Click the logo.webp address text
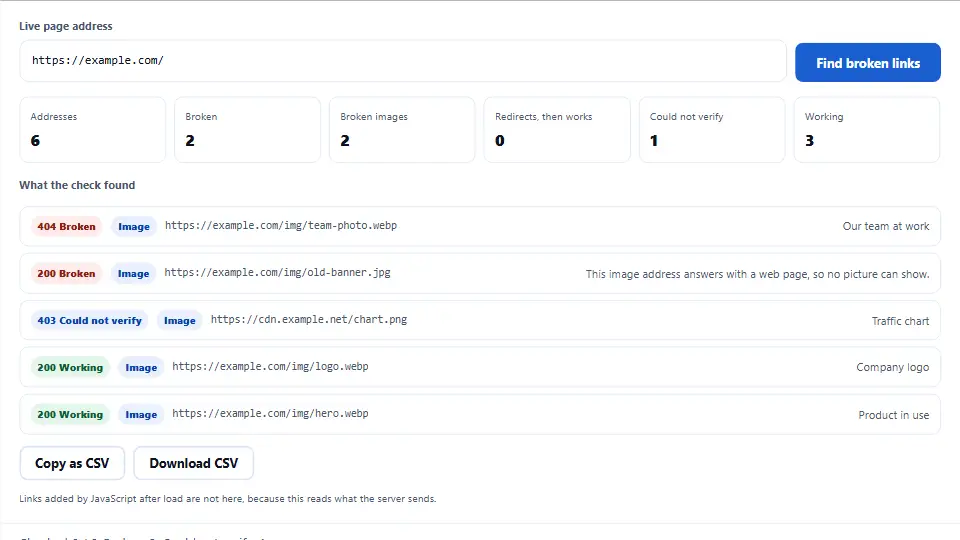The image size is (960, 540). pos(270,367)
